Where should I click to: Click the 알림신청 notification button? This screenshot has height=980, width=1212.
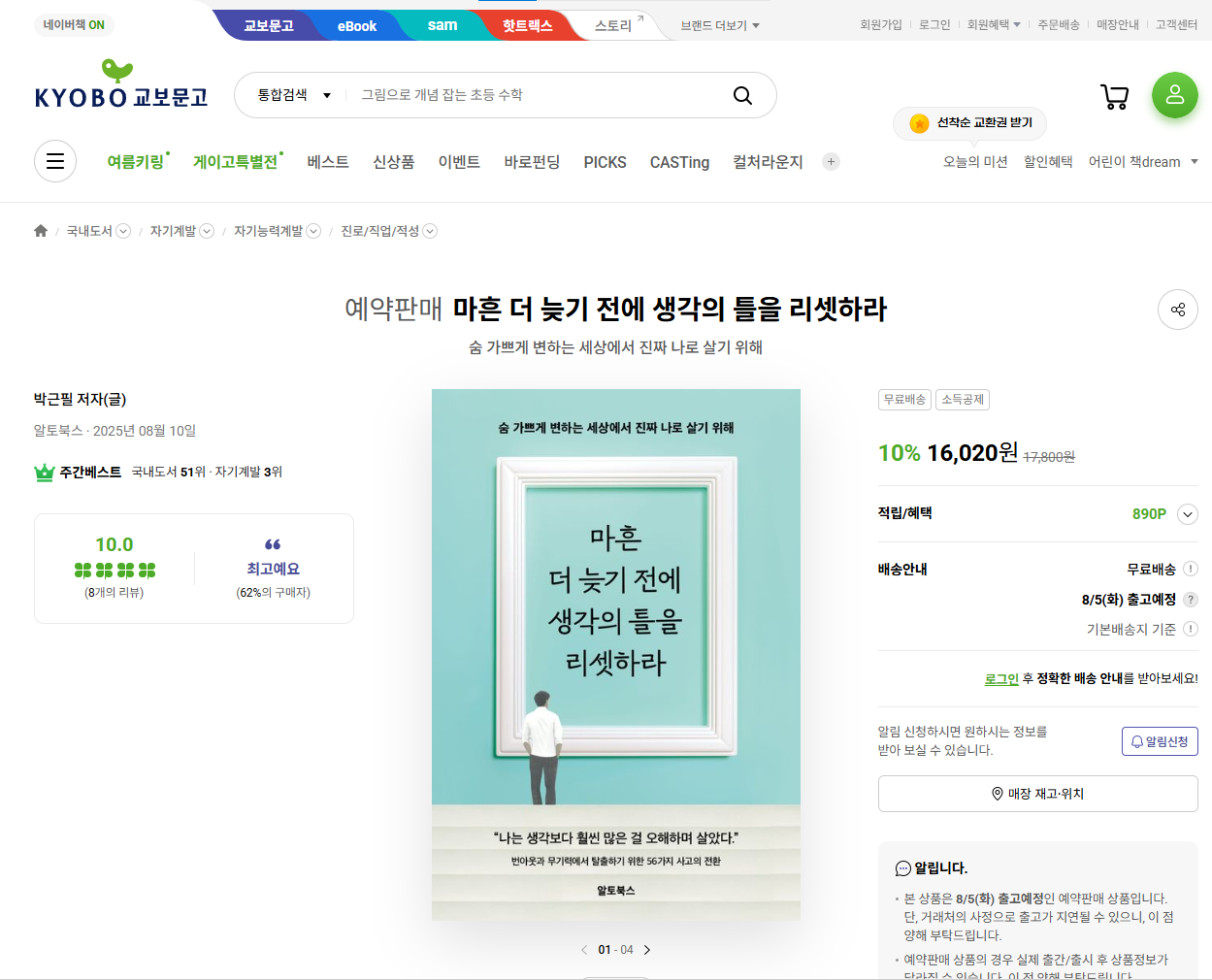point(1160,739)
